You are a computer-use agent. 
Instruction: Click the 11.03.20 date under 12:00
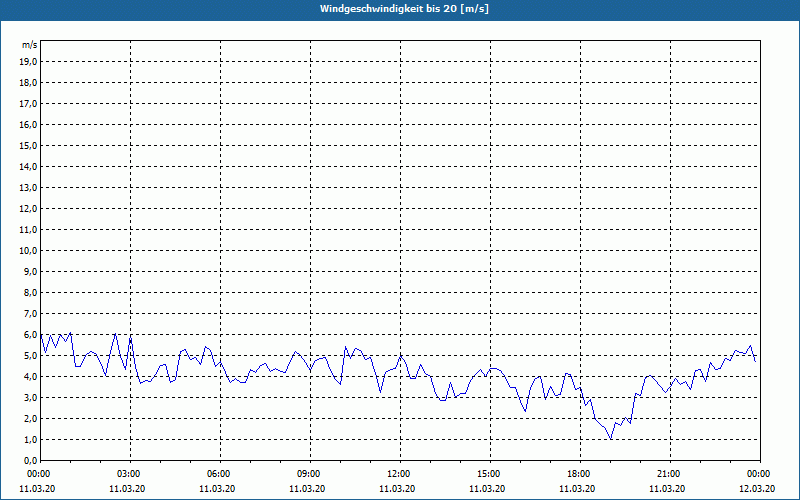pos(397,489)
